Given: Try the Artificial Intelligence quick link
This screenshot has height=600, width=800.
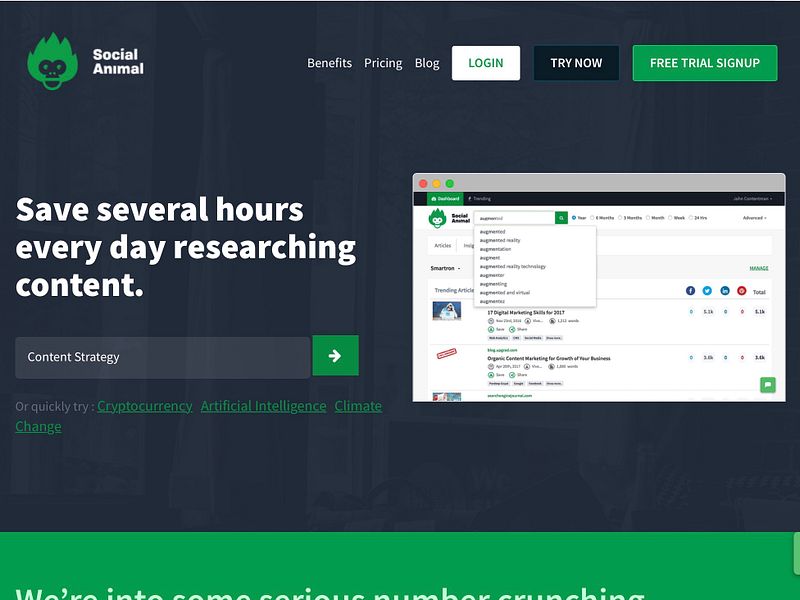Looking at the screenshot, I should pos(263,406).
